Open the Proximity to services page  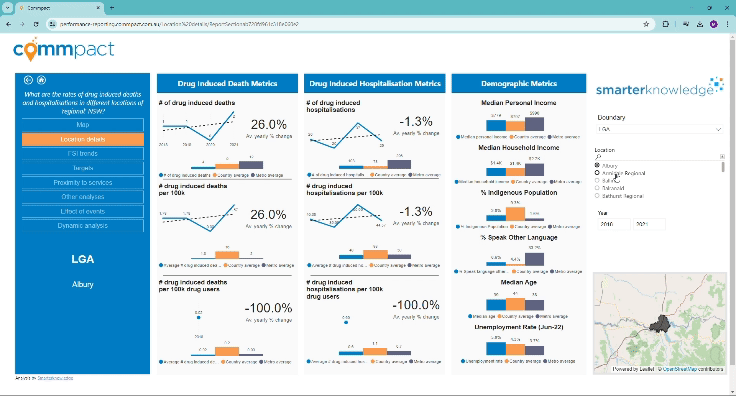pos(83,183)
